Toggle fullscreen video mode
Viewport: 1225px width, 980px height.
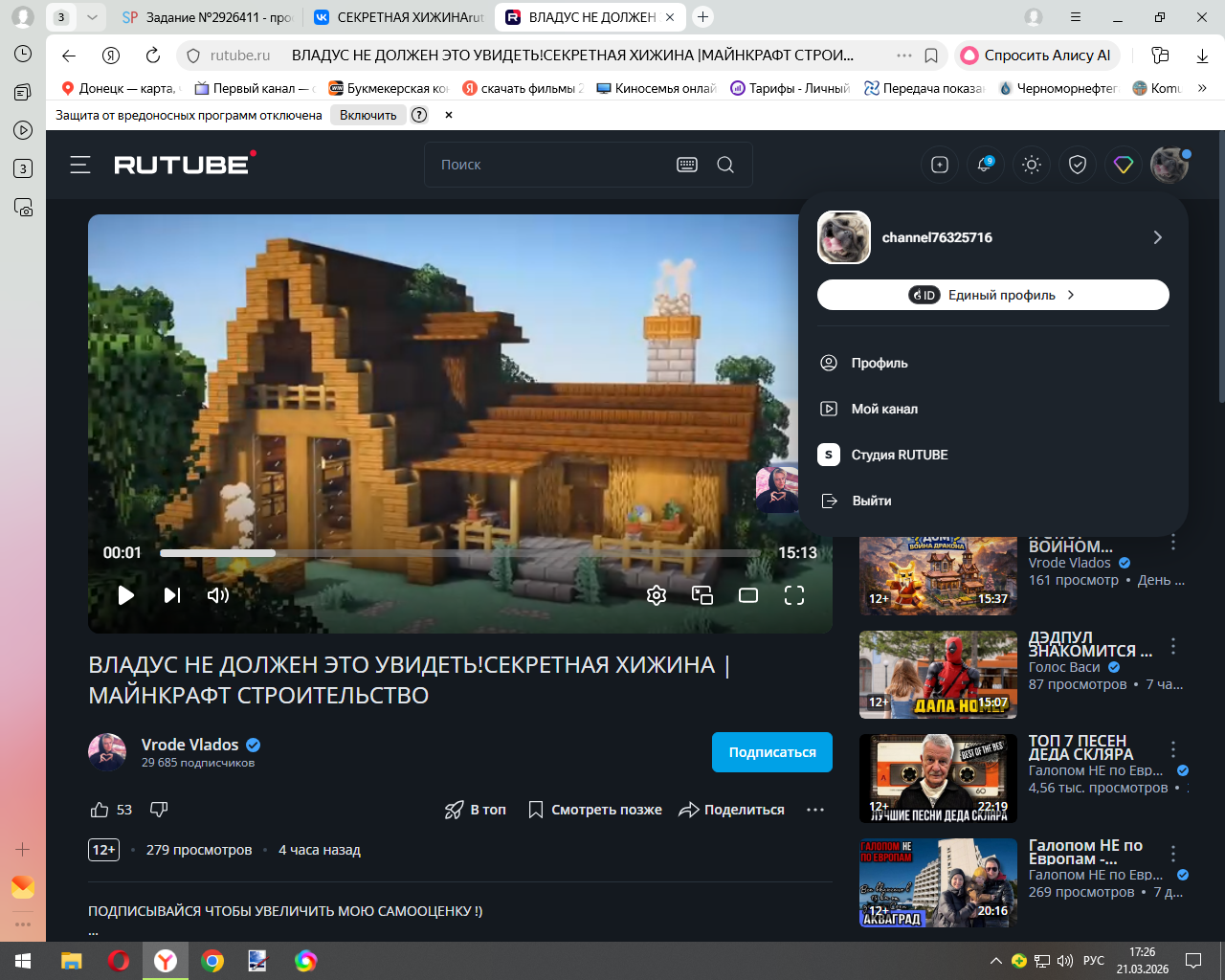pos(794,595)
